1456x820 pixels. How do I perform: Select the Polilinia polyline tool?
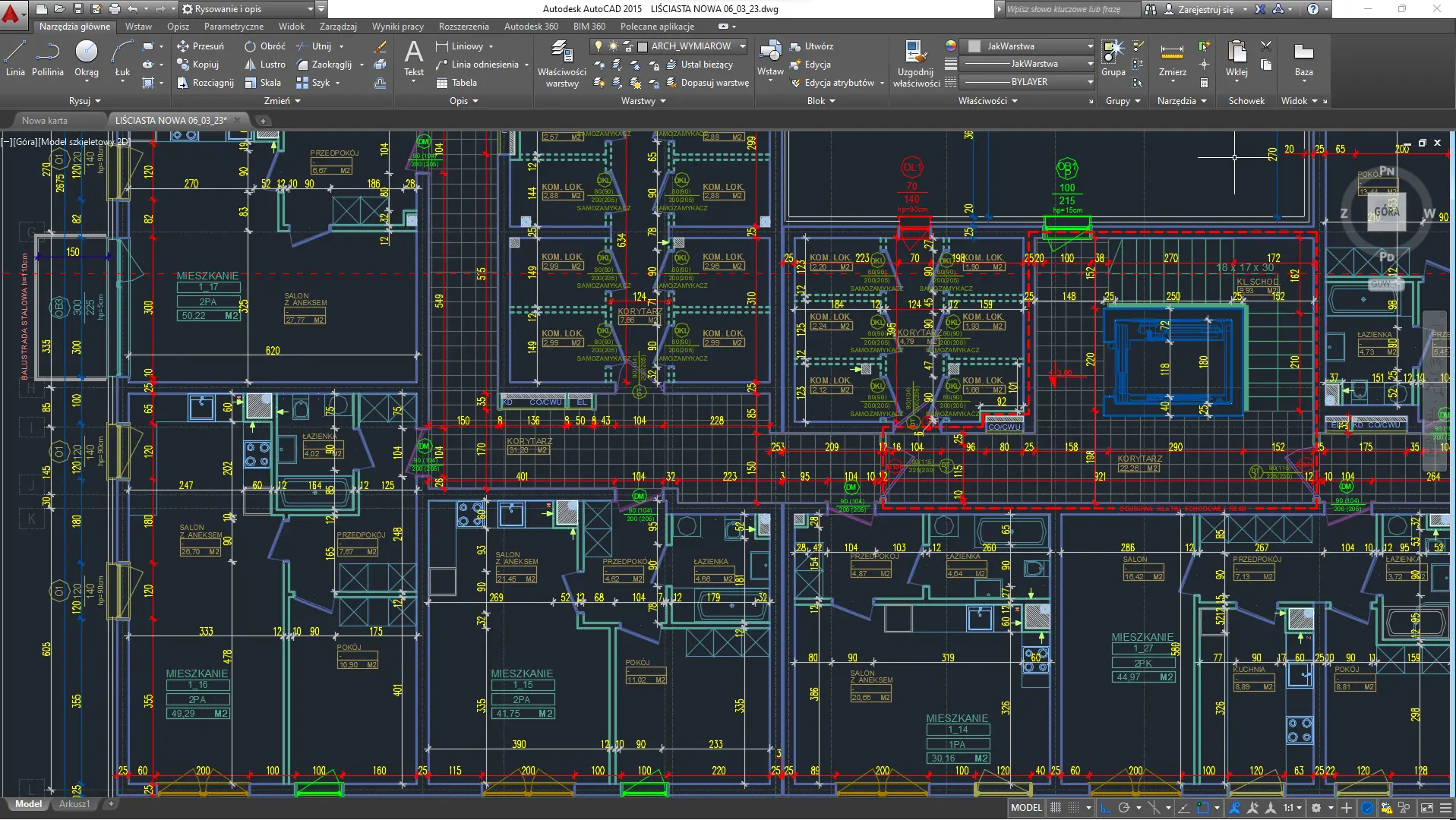[x=48, y=58]
